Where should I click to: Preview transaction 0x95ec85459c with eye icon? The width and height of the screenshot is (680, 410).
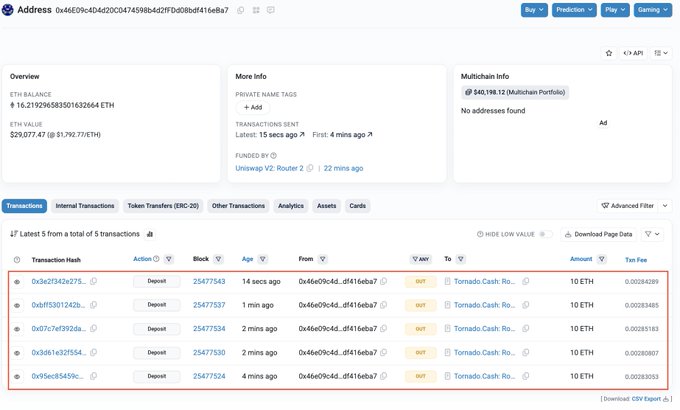pos(17,377)
